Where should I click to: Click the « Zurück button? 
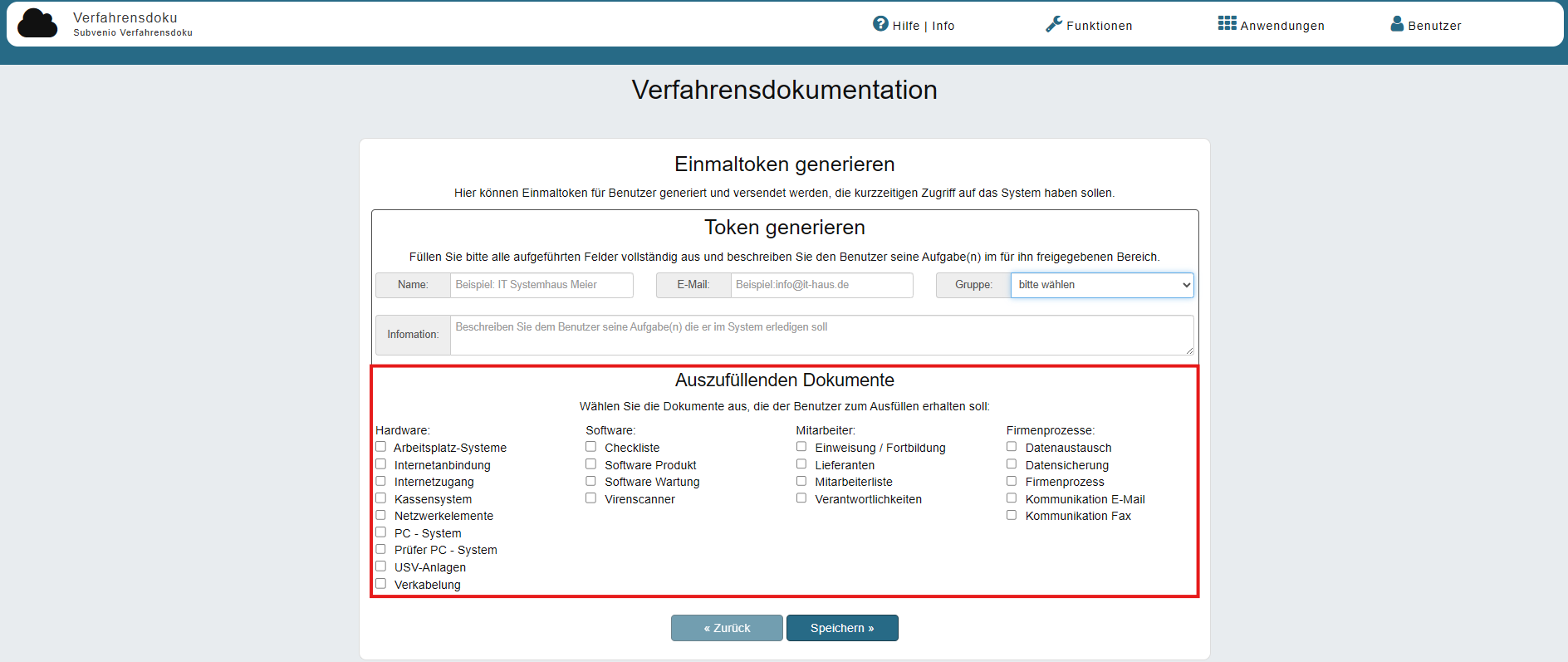tap(727, 628)
